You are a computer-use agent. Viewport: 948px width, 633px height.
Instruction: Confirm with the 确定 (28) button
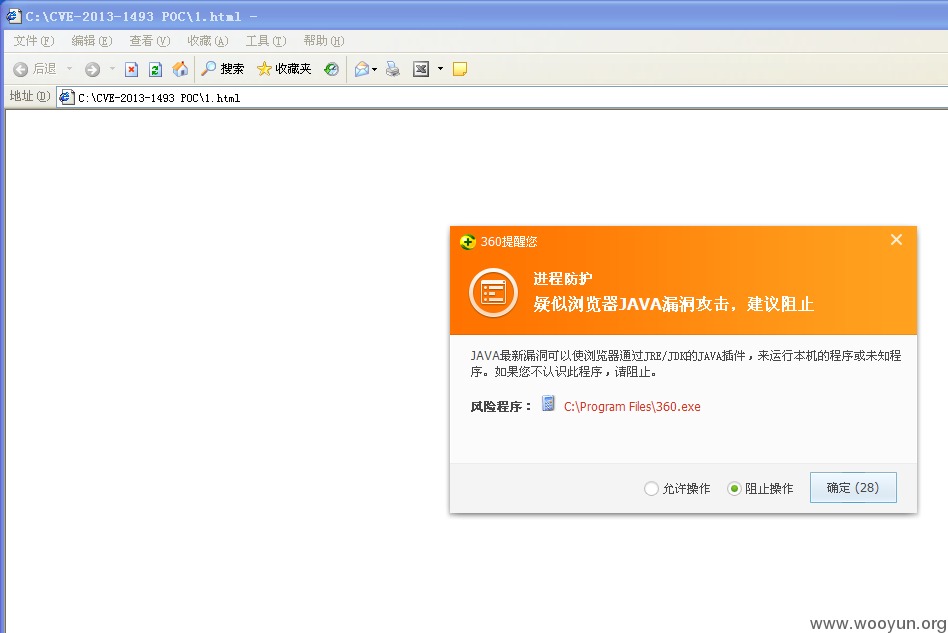tap(853, 488)
